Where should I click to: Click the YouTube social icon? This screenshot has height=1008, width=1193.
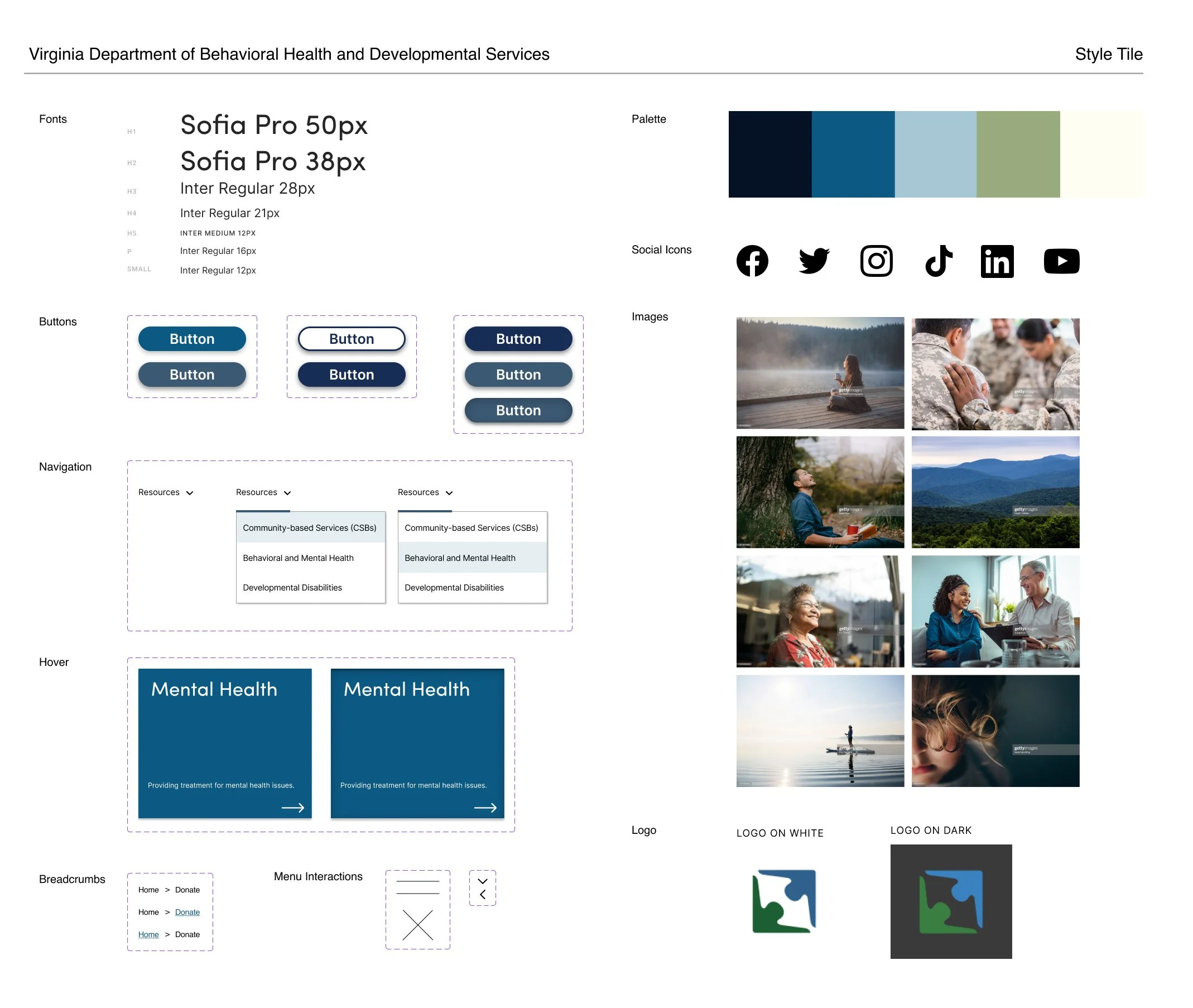(1061, 261)
